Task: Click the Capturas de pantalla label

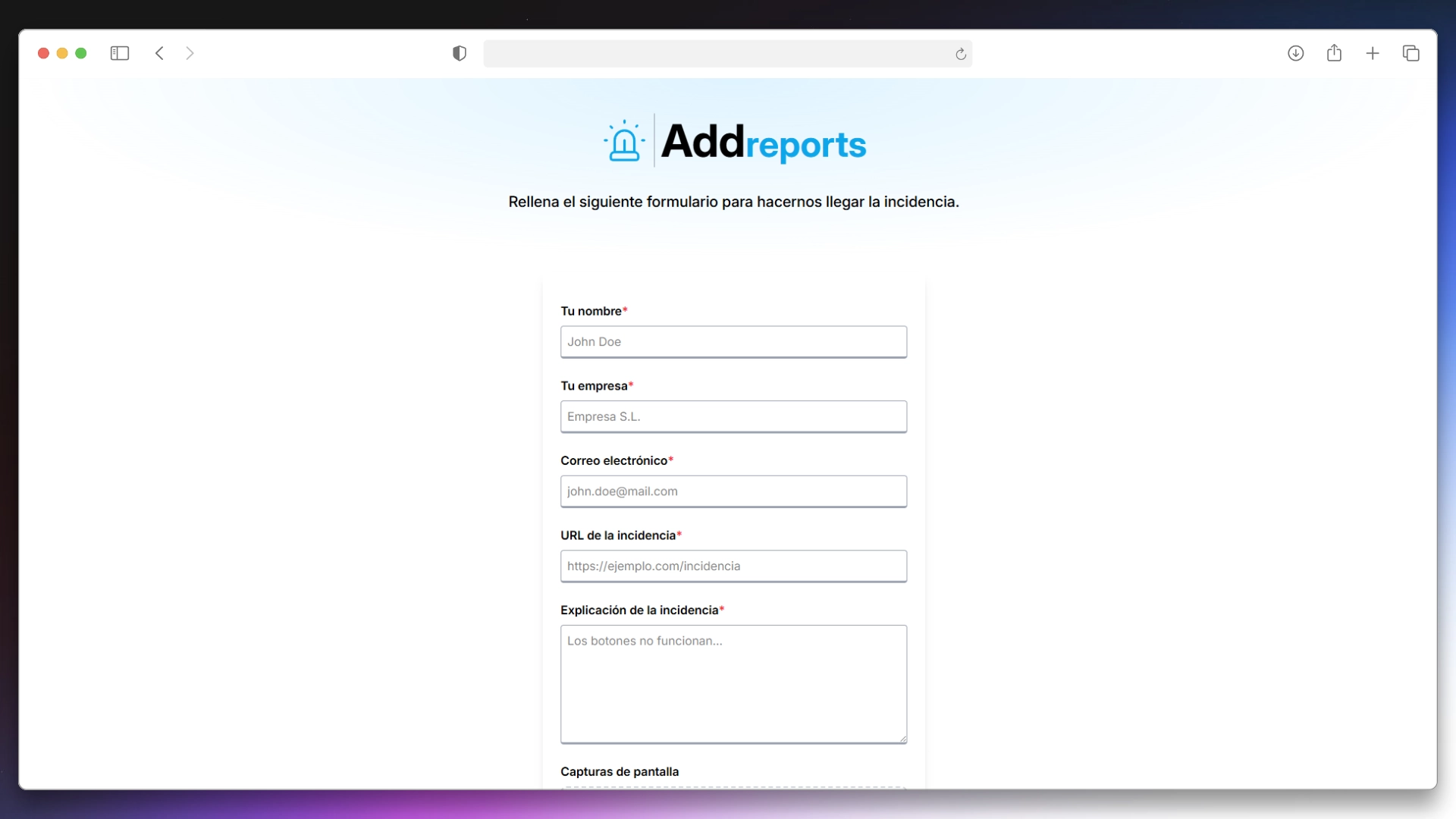Action: (x=620, y=772)
